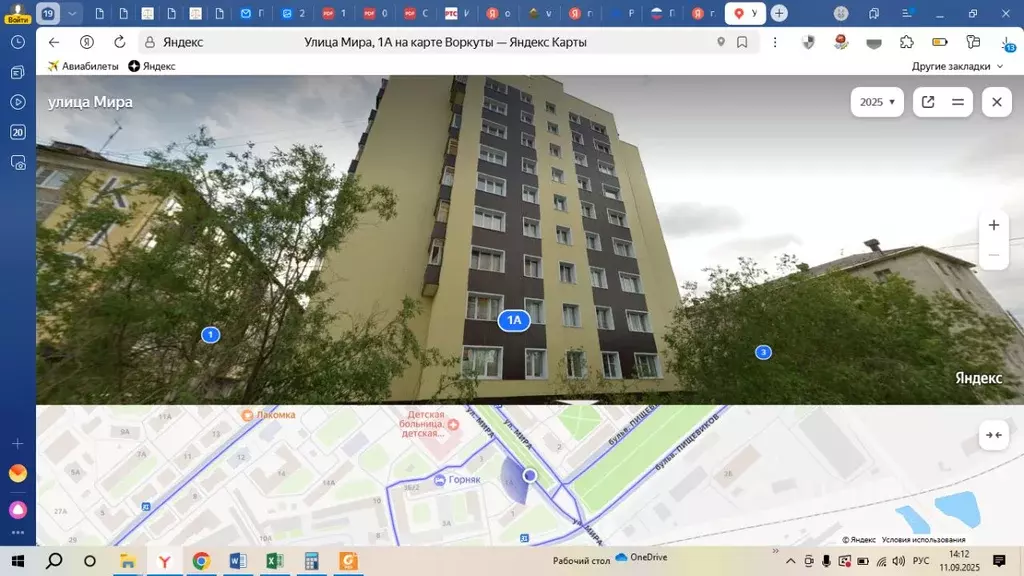This screenshot has height=576, width=1024.
Task: Click the 1A building marker
Action: click(514, 320)
